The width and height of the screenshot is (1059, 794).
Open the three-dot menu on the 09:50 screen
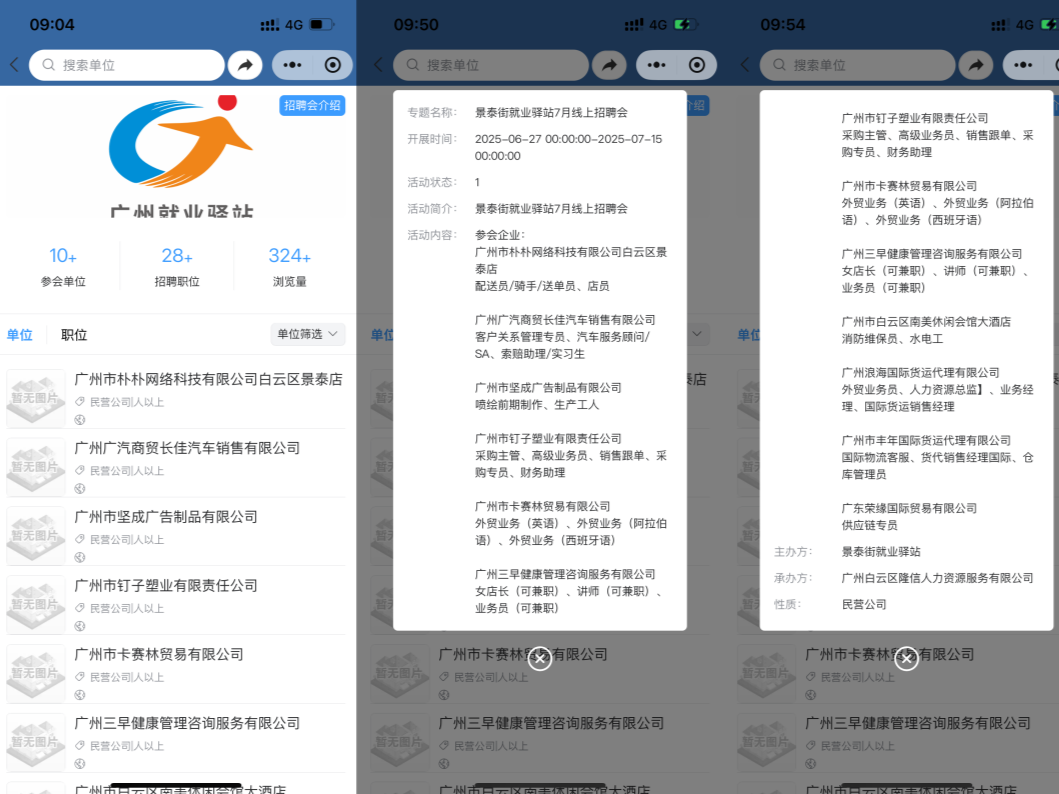(656, 65)
